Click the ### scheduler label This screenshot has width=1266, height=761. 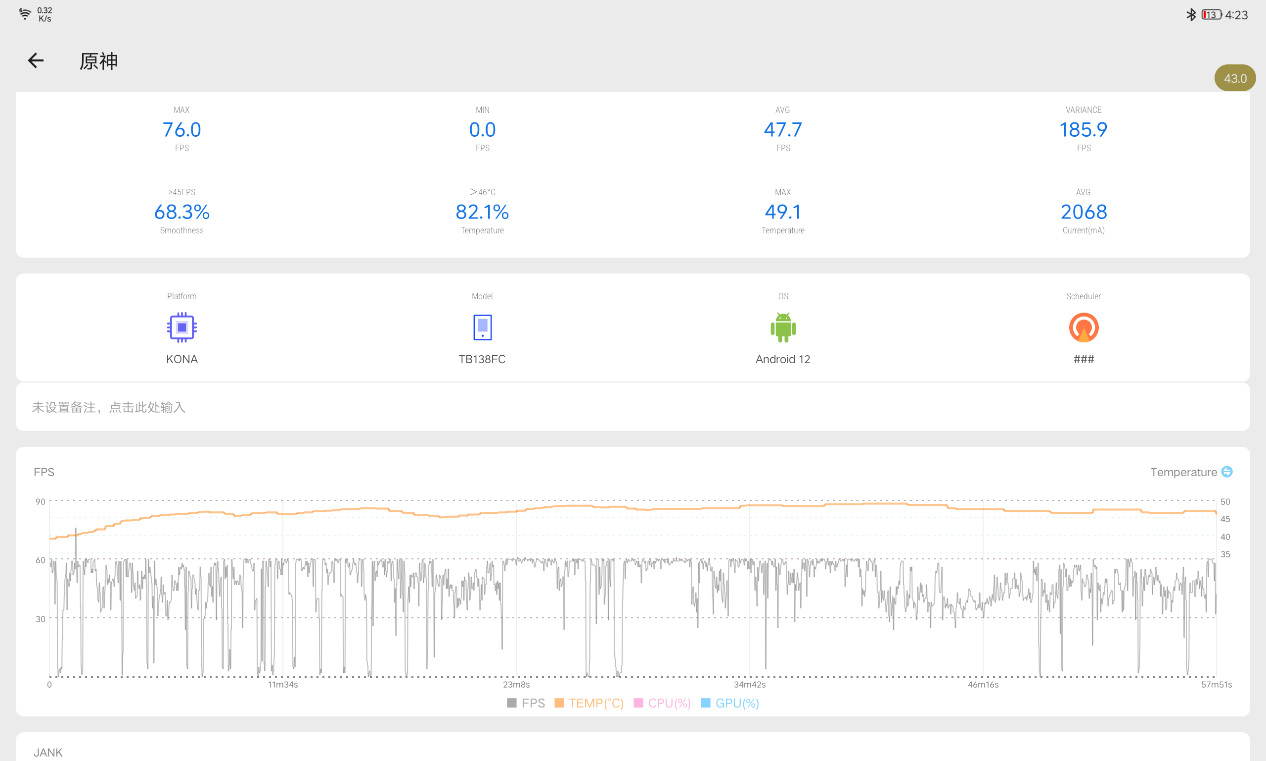1084,359
